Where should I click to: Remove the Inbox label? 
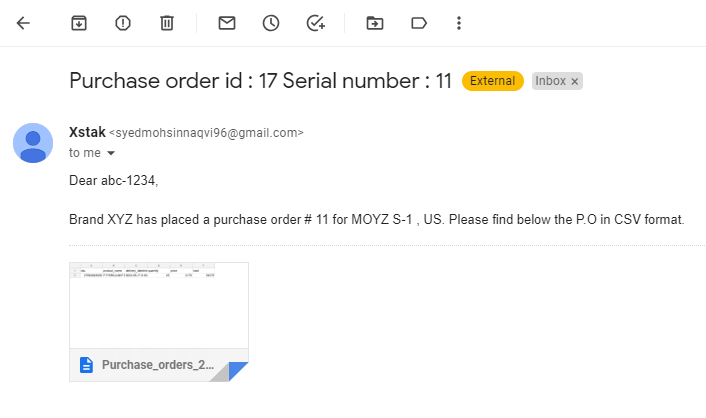(575, 82)
